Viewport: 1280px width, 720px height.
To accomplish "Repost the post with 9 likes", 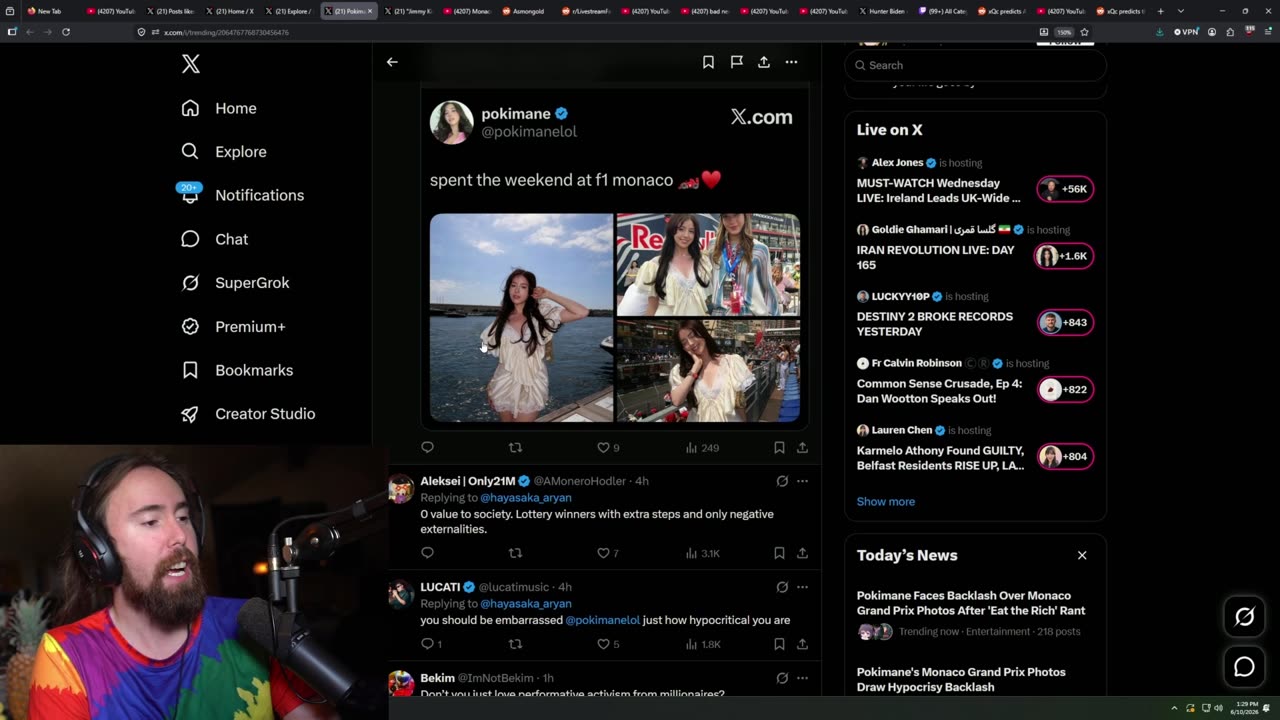I will pos(515,448).
